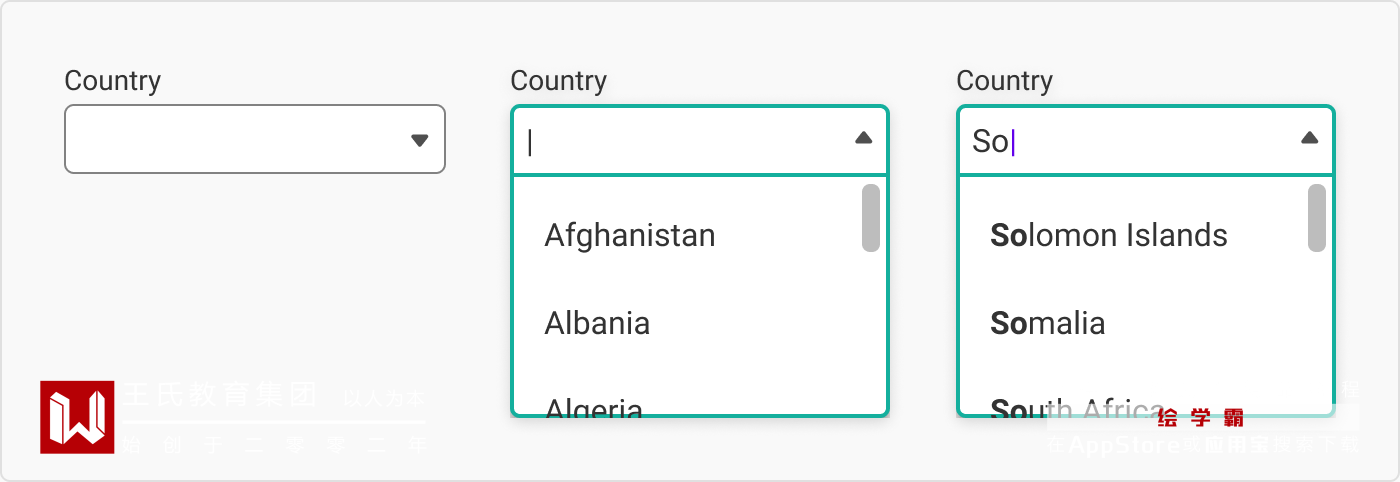Choose Somalia from the filtered list
The image size is (1400, 482).
pos(1047,323)
